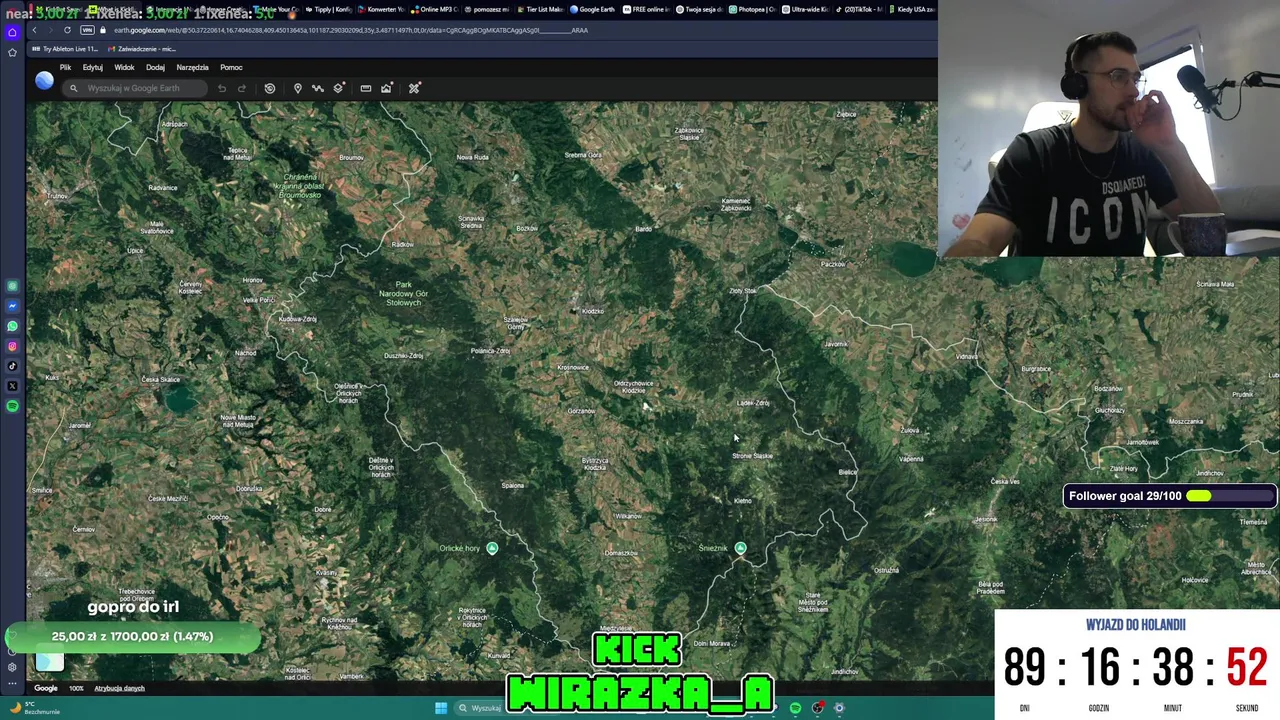Screen dimensions: 1280x720
Task: Click the Nowa Ruda map label
Action: (472, 157)
